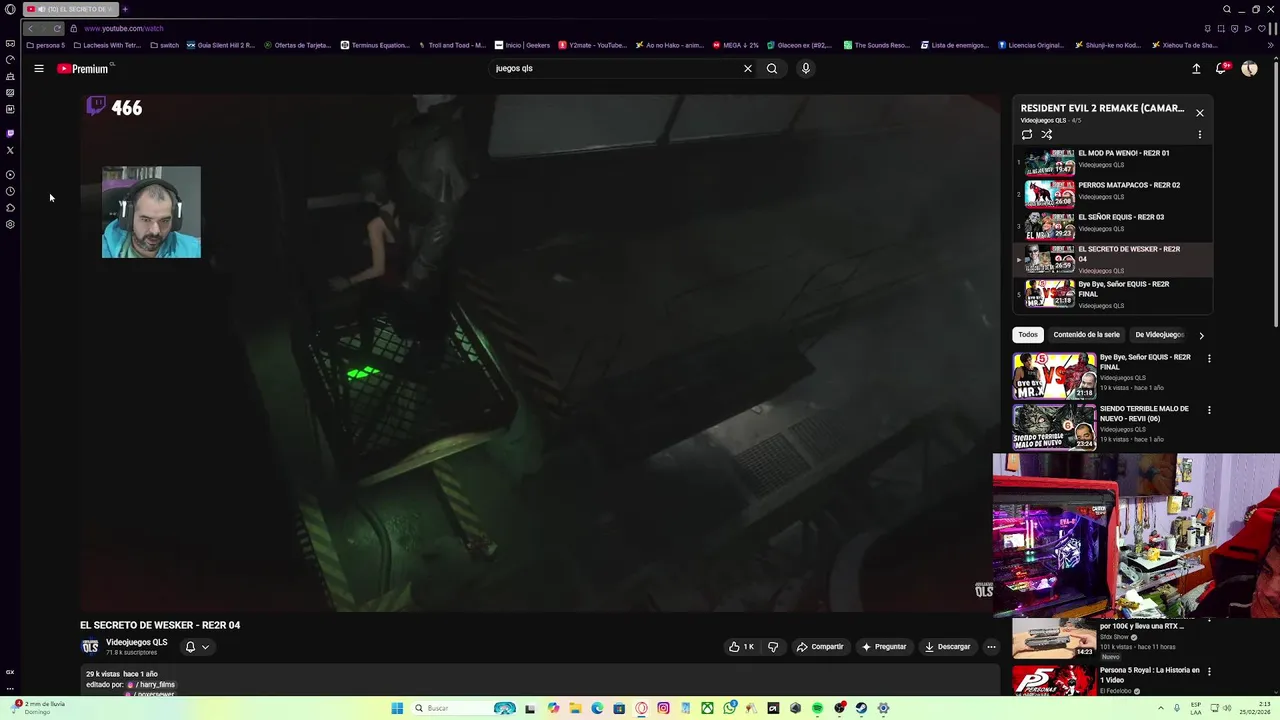Close the Resident Evil 2 Remake playlist panel

[x=1200, y=113]
